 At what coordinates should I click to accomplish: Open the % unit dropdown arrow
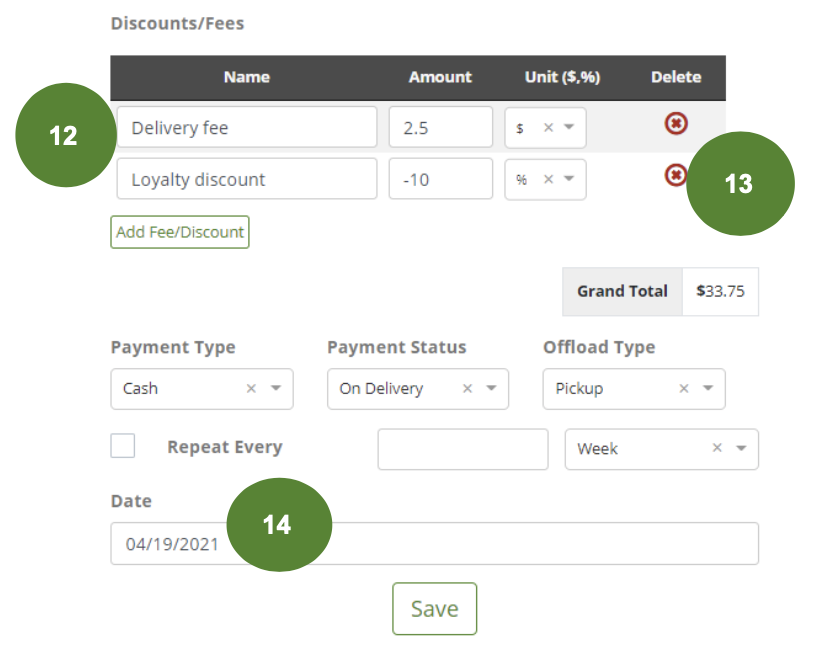[x=569, y=178]
